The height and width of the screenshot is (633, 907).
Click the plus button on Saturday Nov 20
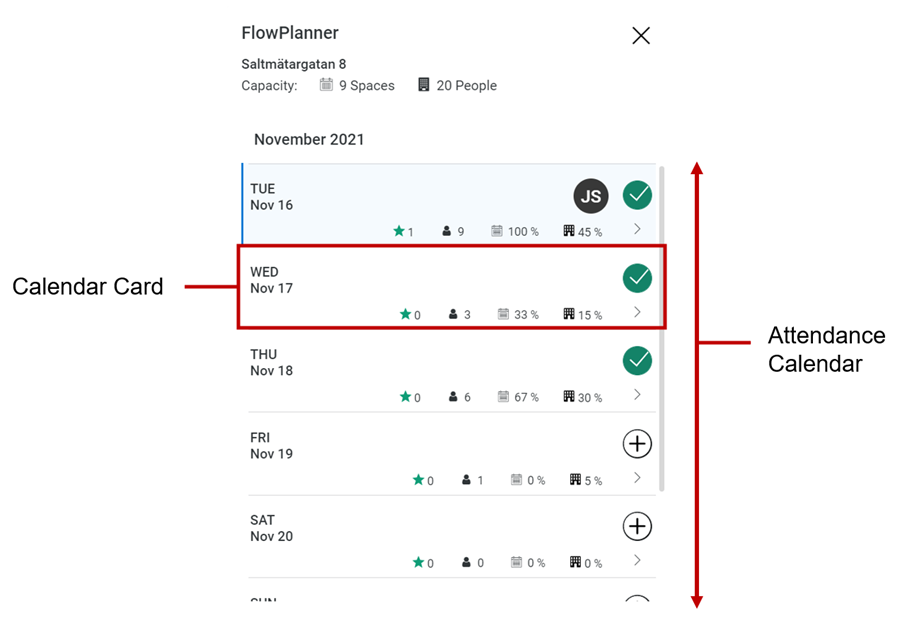click(637, 526)
